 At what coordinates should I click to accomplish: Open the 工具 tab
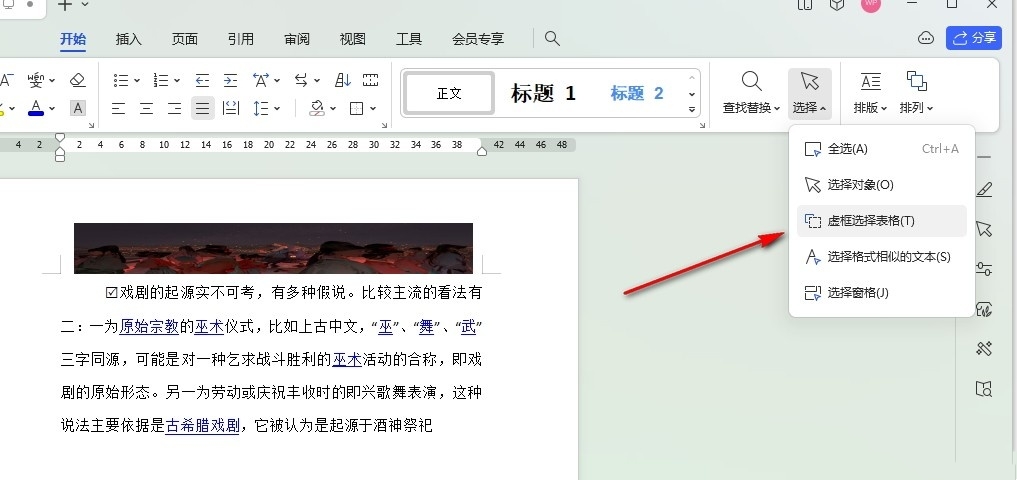409,39
